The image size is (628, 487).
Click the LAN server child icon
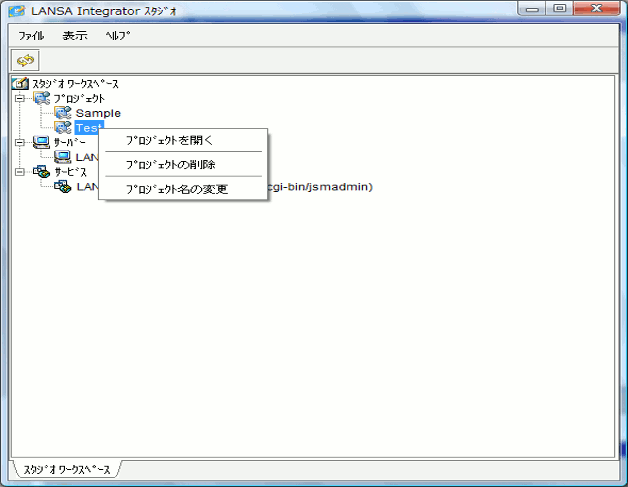(63, 157)
